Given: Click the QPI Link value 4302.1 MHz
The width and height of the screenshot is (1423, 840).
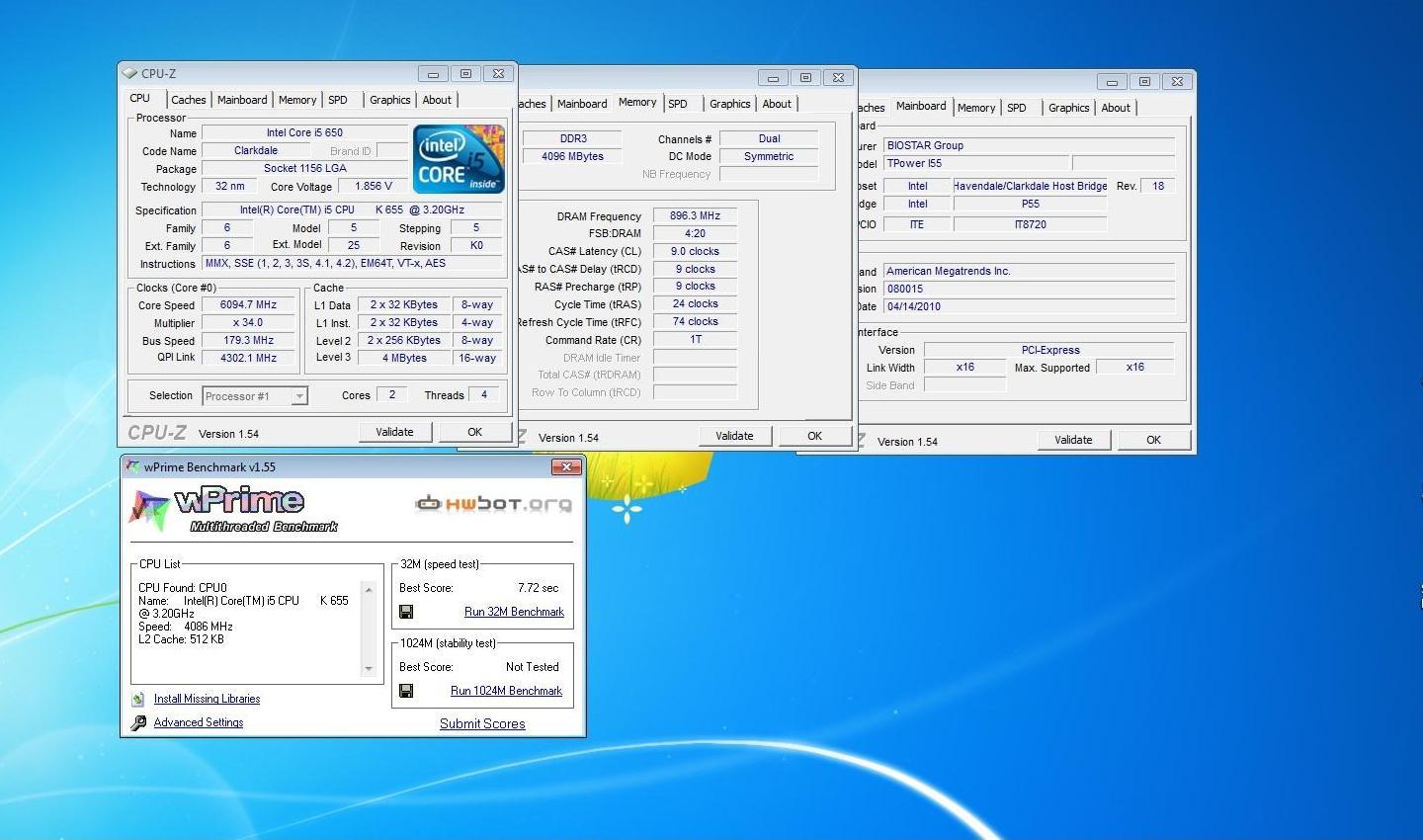Looking at the screenshot, I should [249, 358].
